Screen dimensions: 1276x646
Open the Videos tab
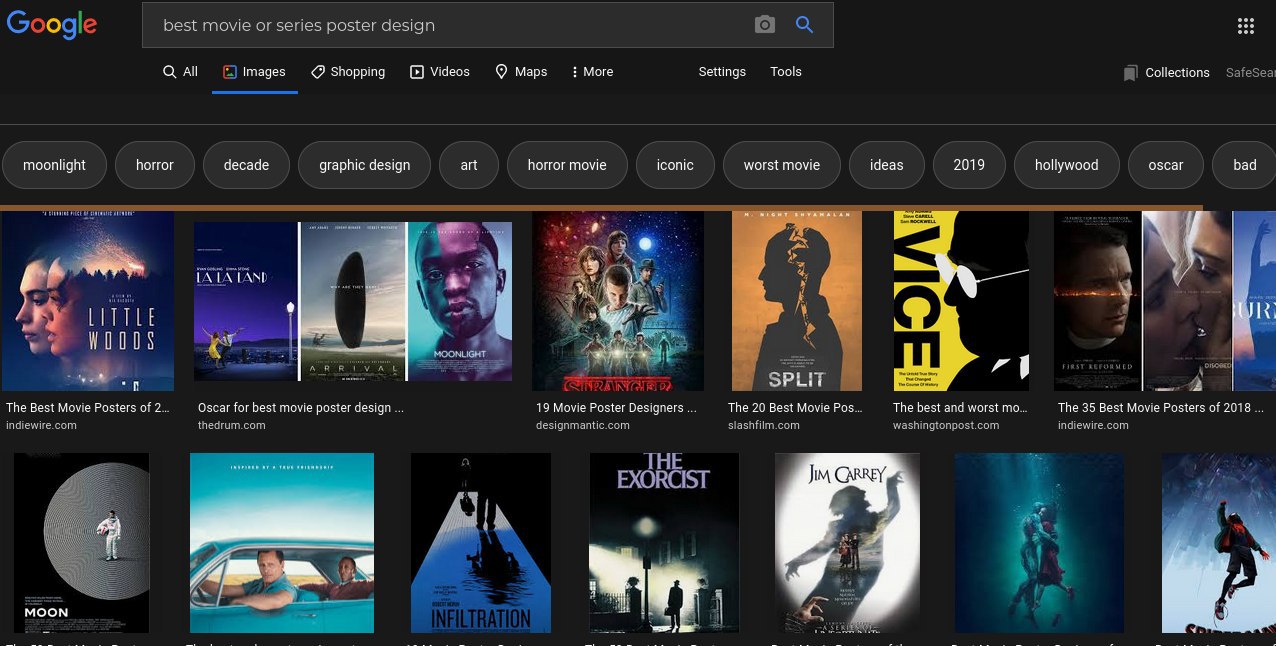(440, 72)
